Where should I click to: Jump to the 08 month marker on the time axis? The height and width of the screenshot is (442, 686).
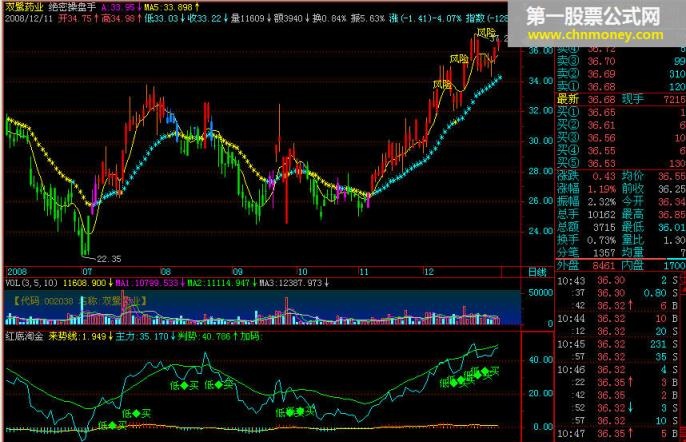[165, 271]
